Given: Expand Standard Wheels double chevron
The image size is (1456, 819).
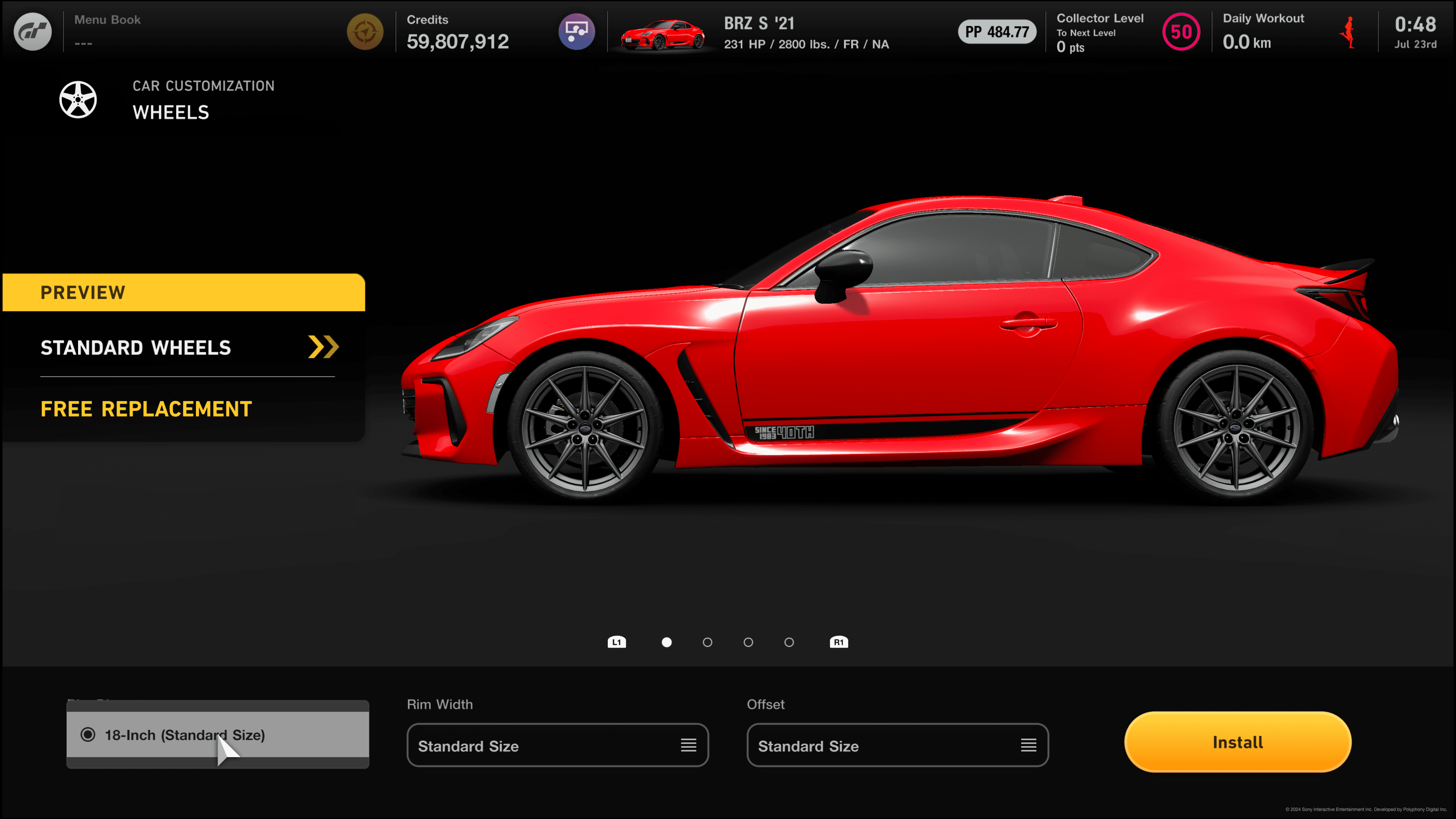Looking at the screenshot, I should tap(323, 347).
